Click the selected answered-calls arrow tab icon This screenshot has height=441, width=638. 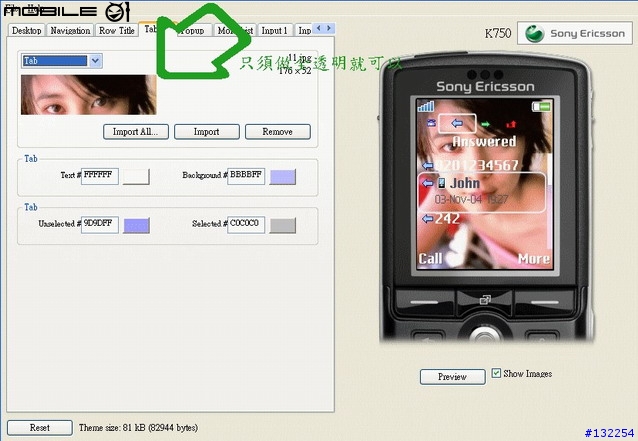click(x=457, y=123)
